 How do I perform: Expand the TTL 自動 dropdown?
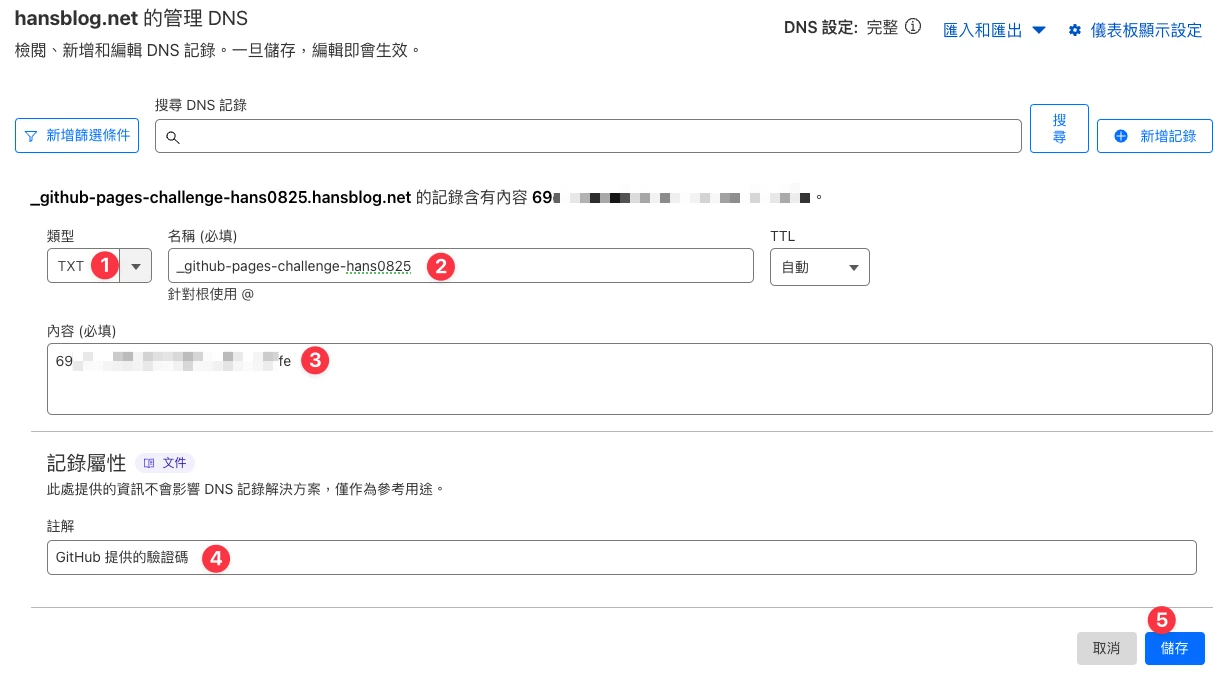coord(820,267)
